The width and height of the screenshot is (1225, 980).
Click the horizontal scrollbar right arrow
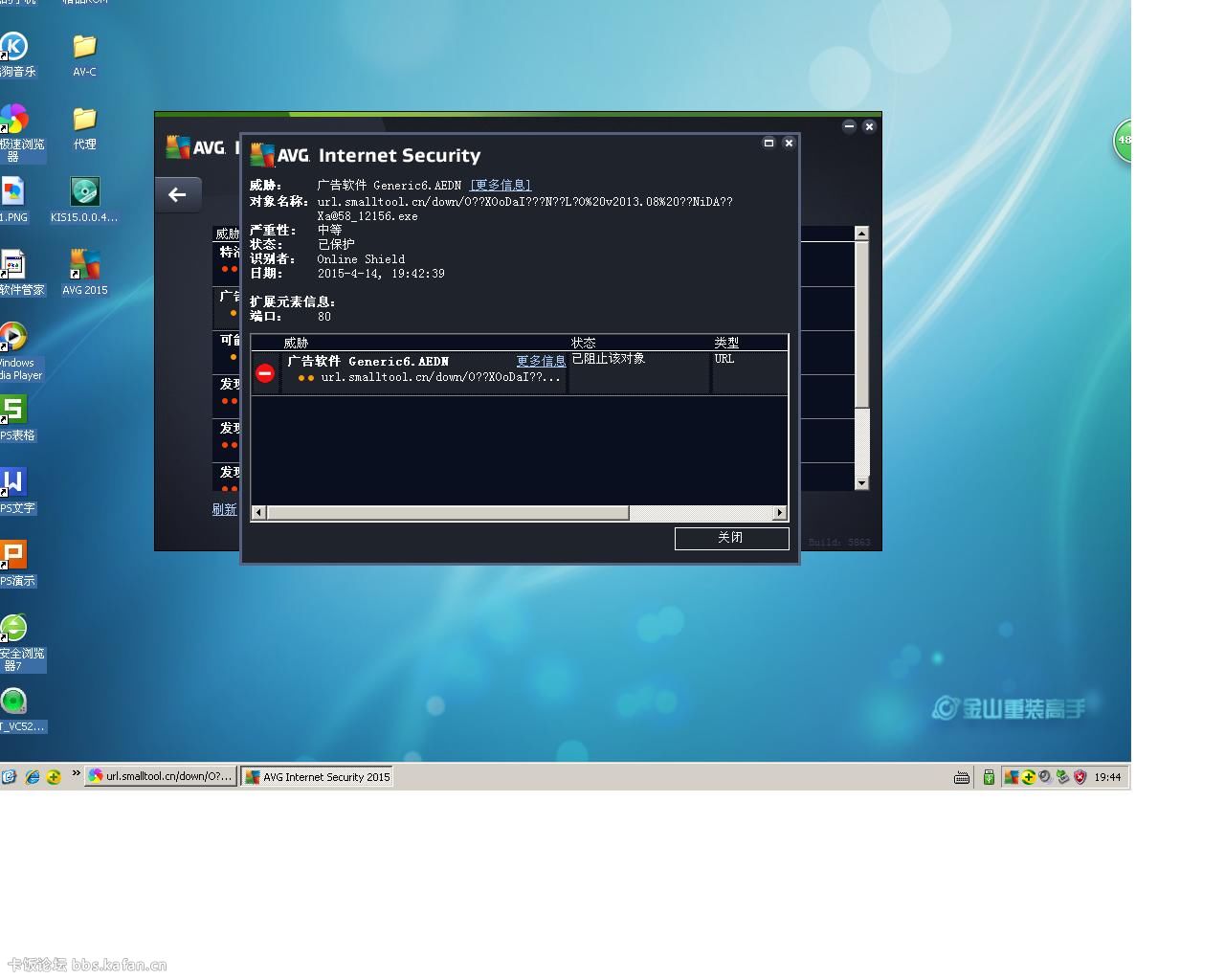click(780, 513)
